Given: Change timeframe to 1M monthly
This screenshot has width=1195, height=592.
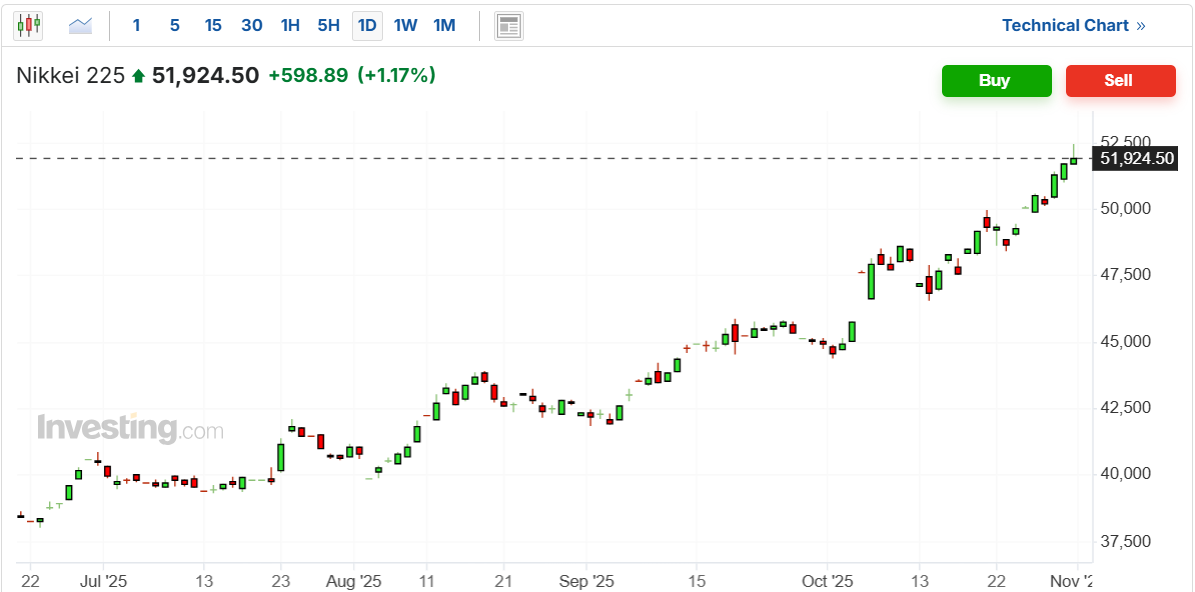Looking at the screenshot, I should point(444,26).
